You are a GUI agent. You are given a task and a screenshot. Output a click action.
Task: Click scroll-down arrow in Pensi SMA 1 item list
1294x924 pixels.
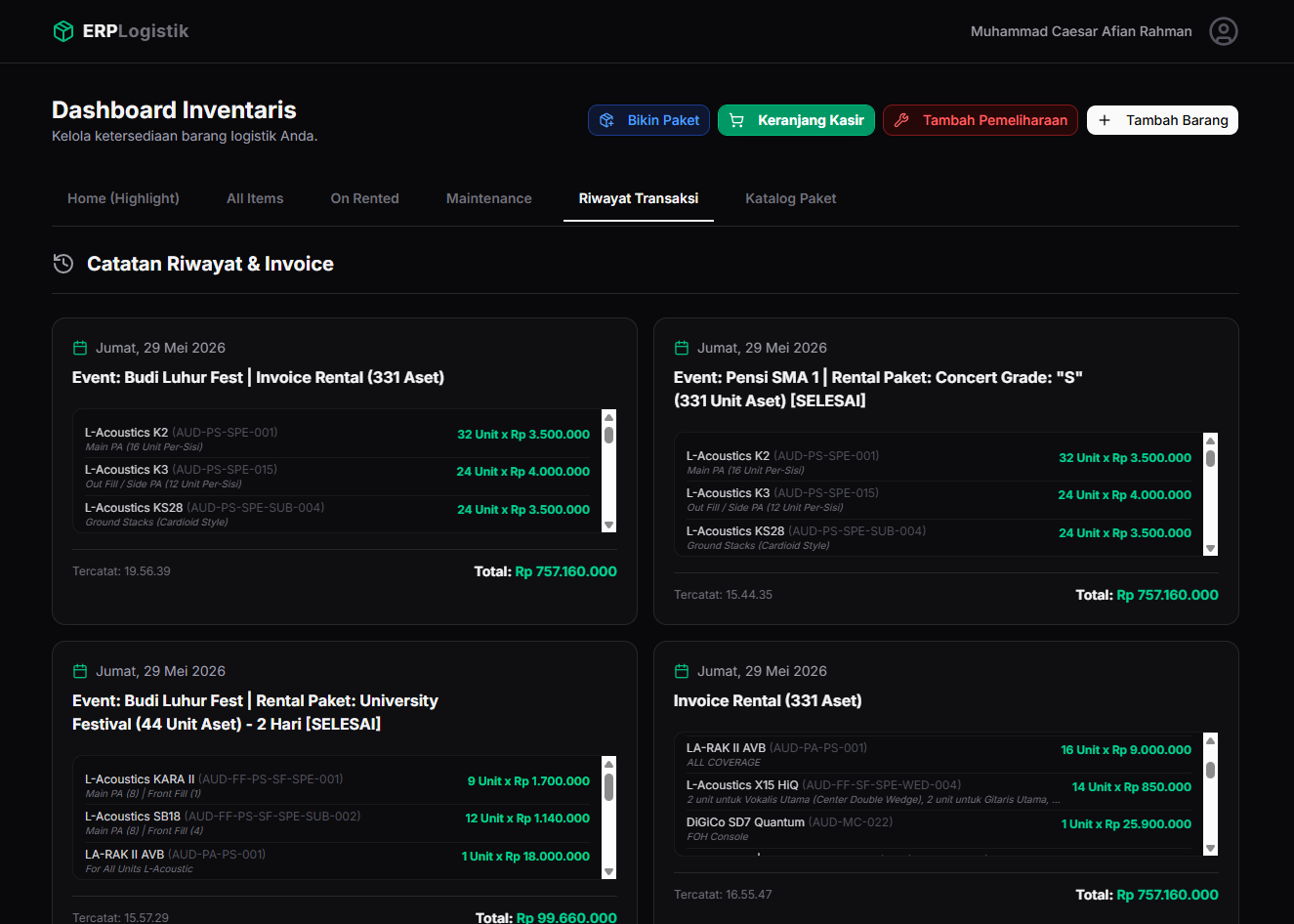[1210, 549]
